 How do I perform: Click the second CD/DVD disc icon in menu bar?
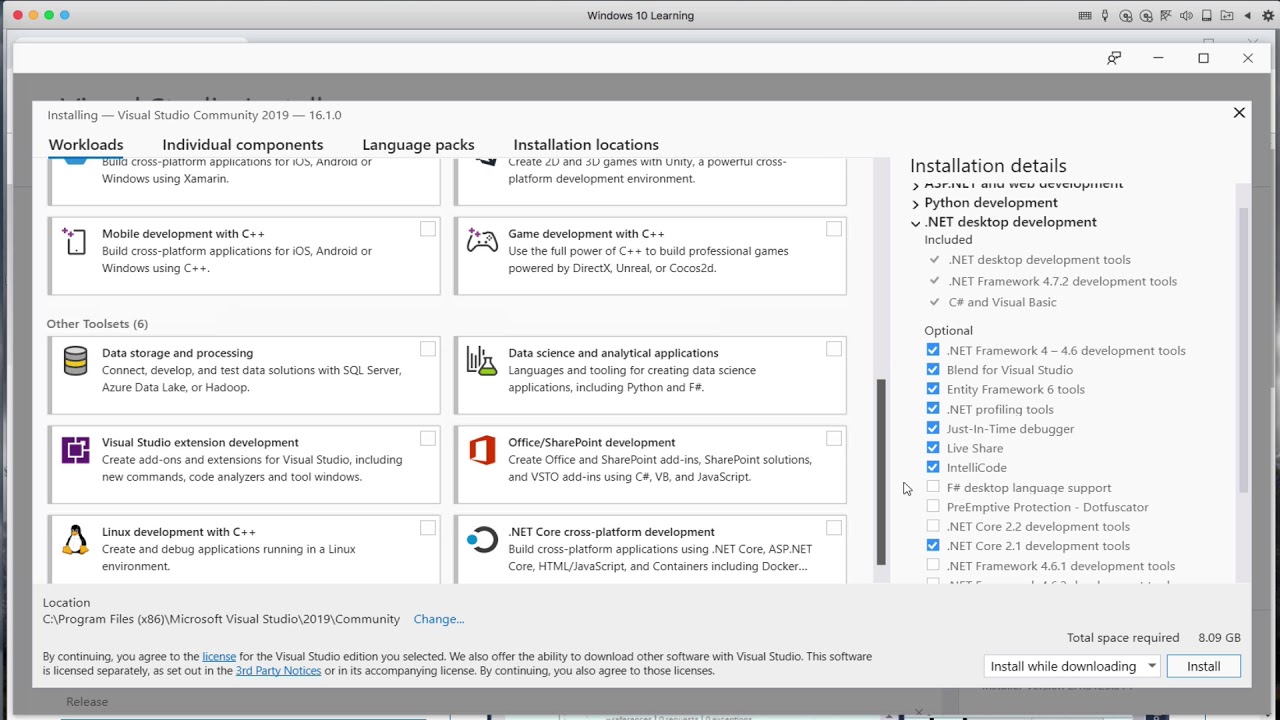point(1146,15)
